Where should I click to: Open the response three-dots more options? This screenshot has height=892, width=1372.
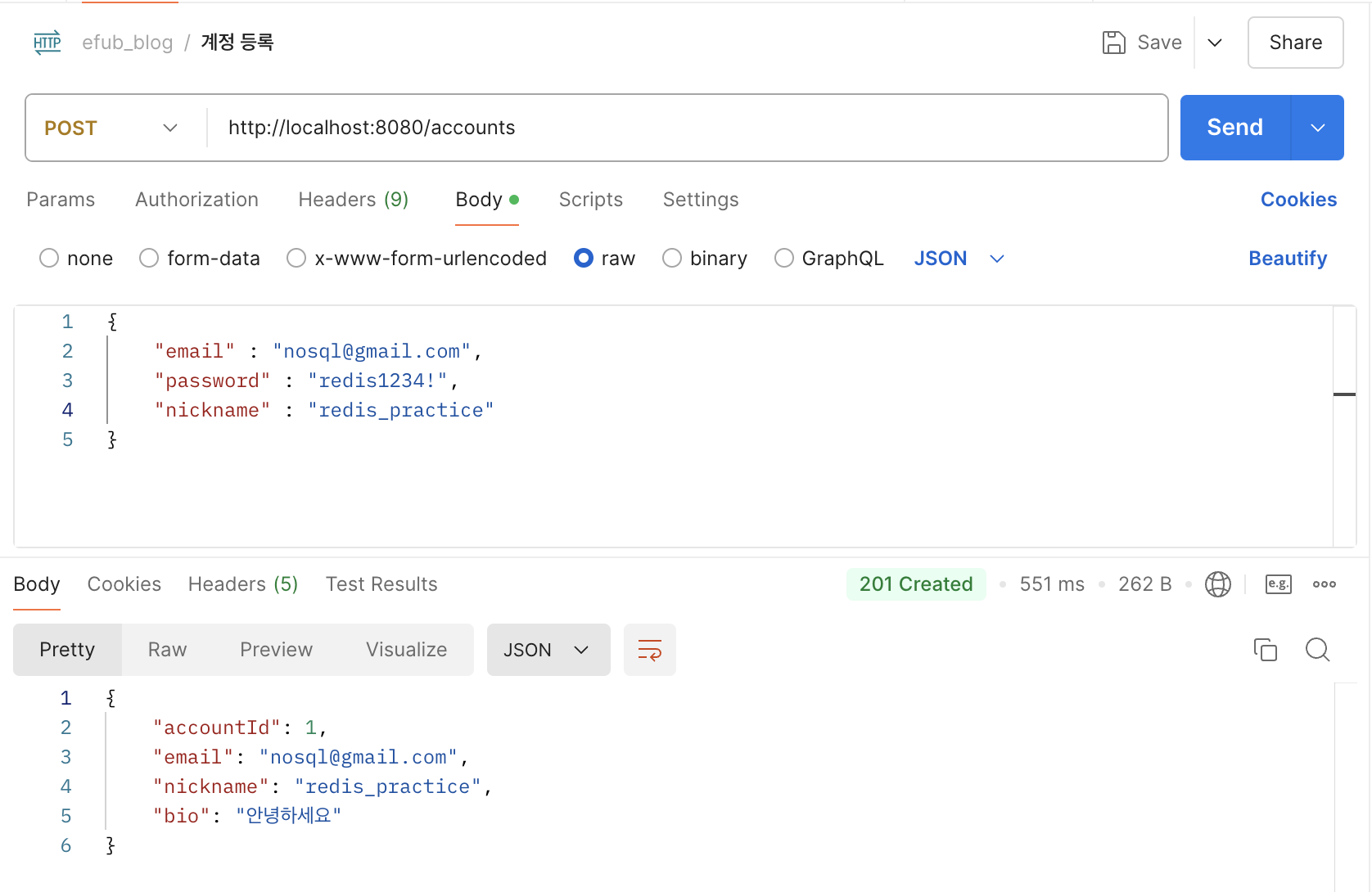[x=1324, y=584]
